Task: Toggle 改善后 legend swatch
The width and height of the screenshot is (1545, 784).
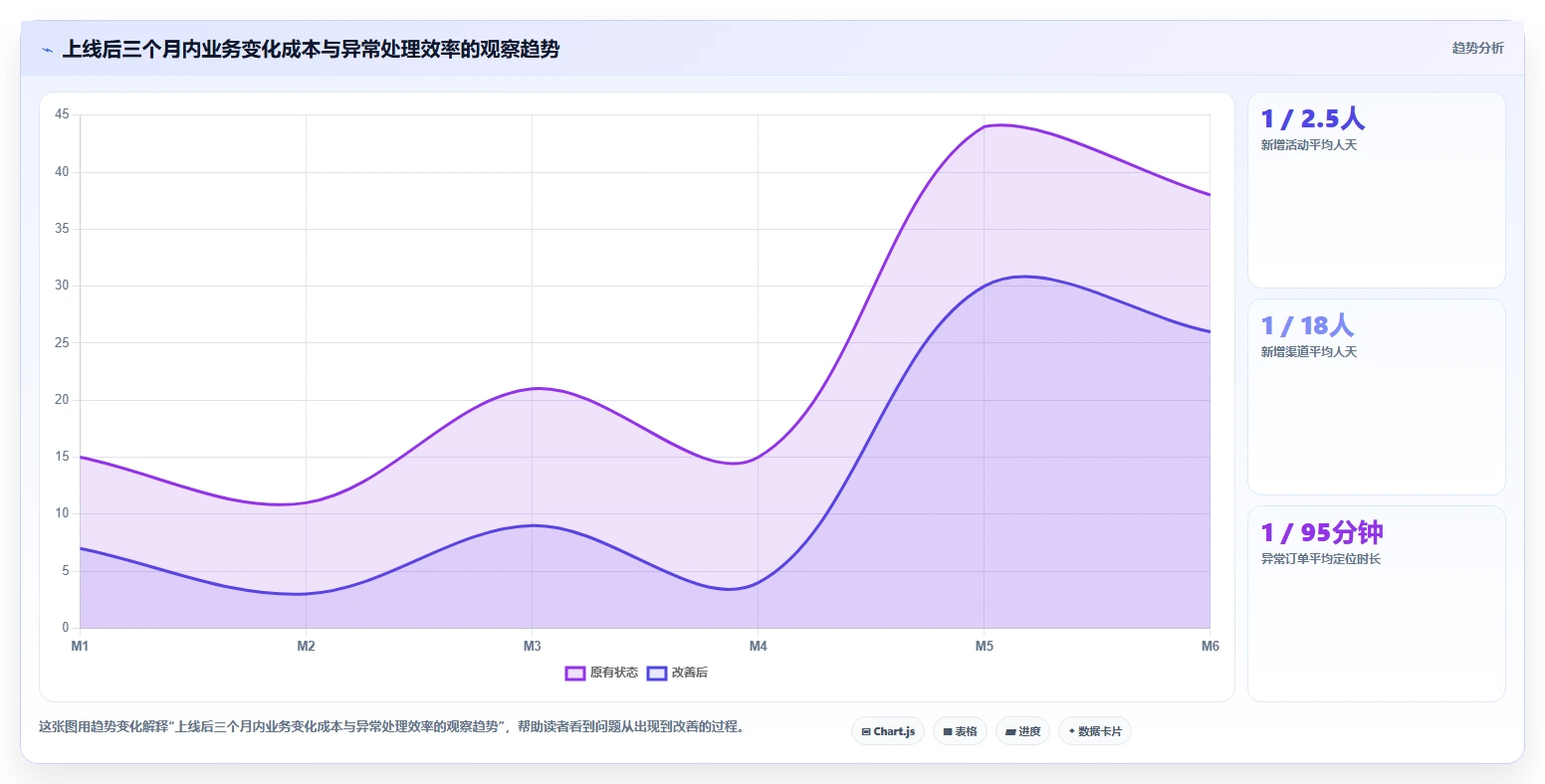Action: coord(656,674)
